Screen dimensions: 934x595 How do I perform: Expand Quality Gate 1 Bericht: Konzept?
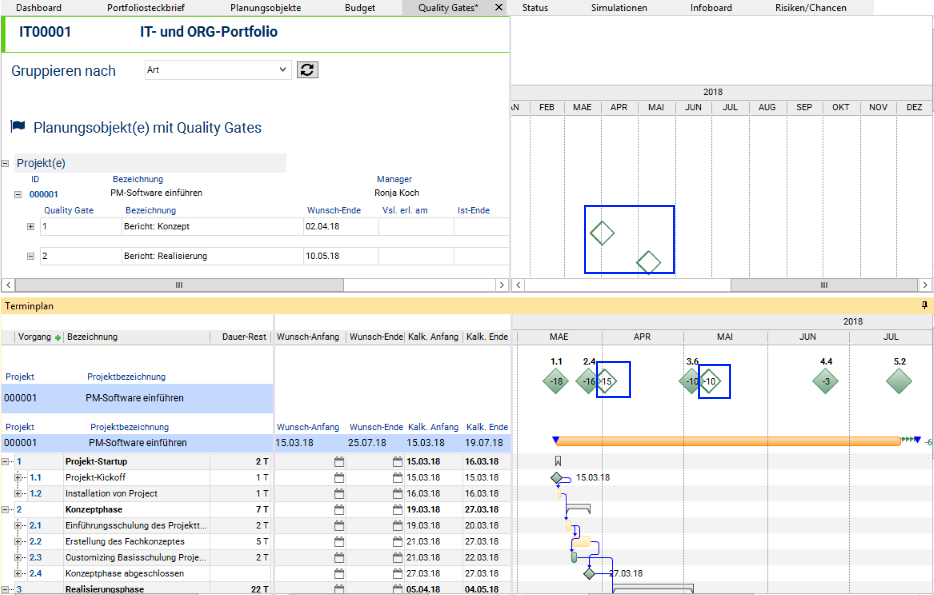click(x=30, y=227)
